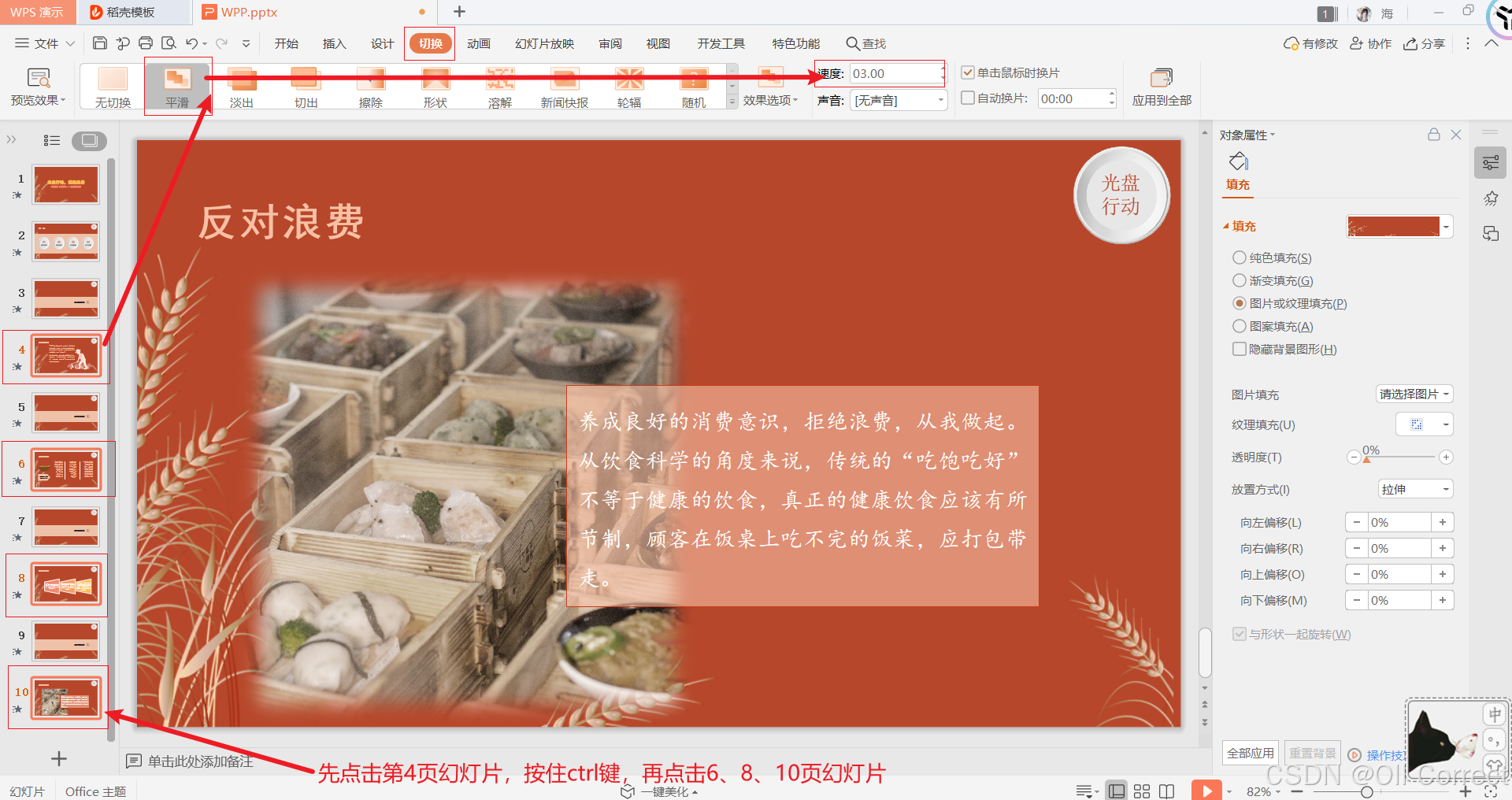The height and width of the screenshot is (800, 1512).
Task: Check 隐藏背景图形(H) checkbox
Action: (1239, 349)
